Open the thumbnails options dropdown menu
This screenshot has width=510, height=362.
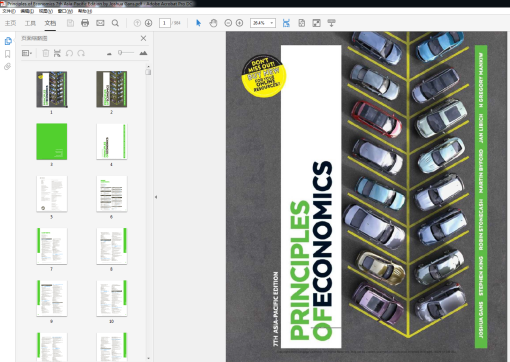pyautogui.click(x=27, y=53)
